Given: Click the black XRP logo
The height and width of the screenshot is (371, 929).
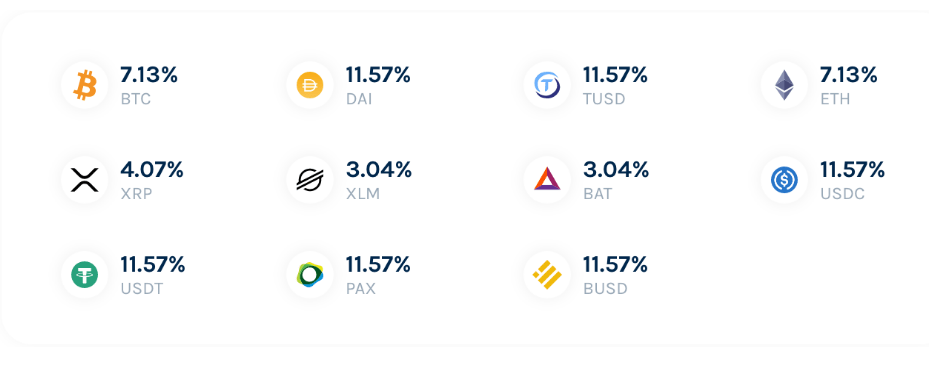Looking at the screenshot, I should [x=85, y=180].
